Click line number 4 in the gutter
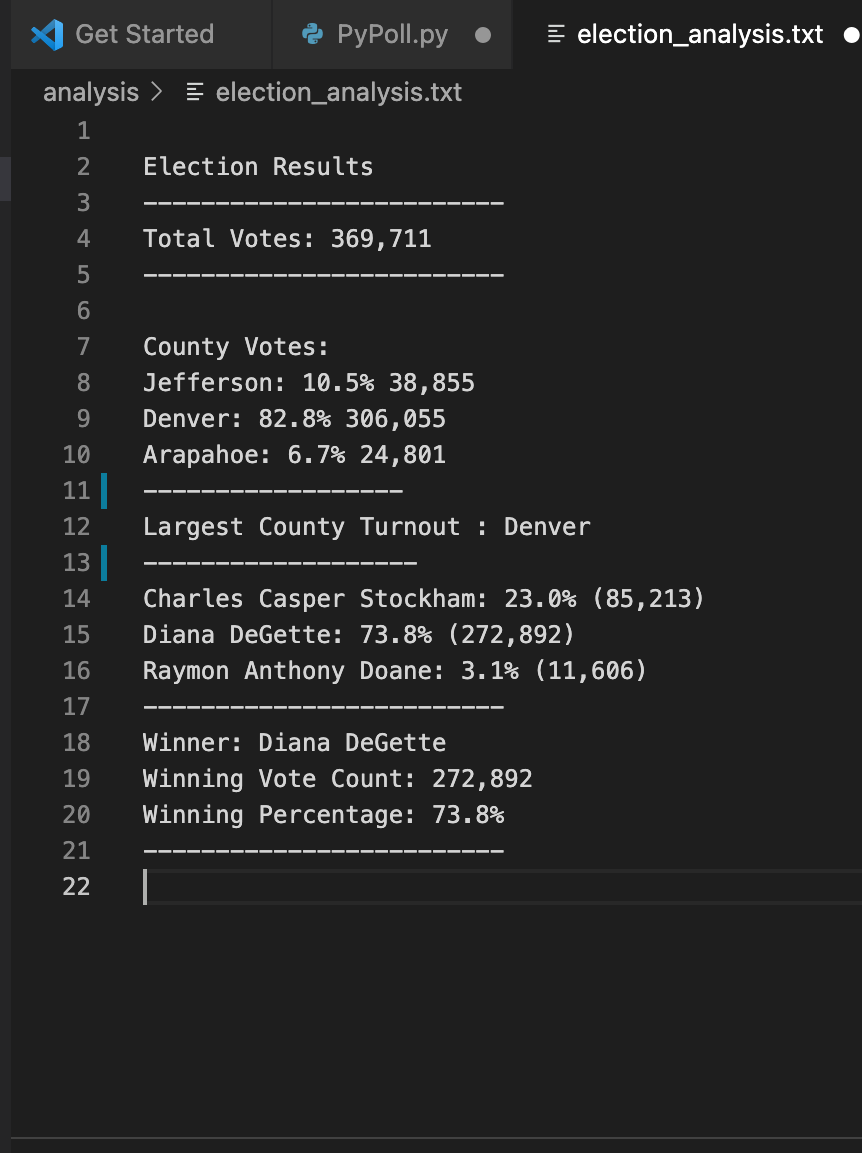Image resolution: width=862 pixels, height=1153 pixels. click(84, 238)
